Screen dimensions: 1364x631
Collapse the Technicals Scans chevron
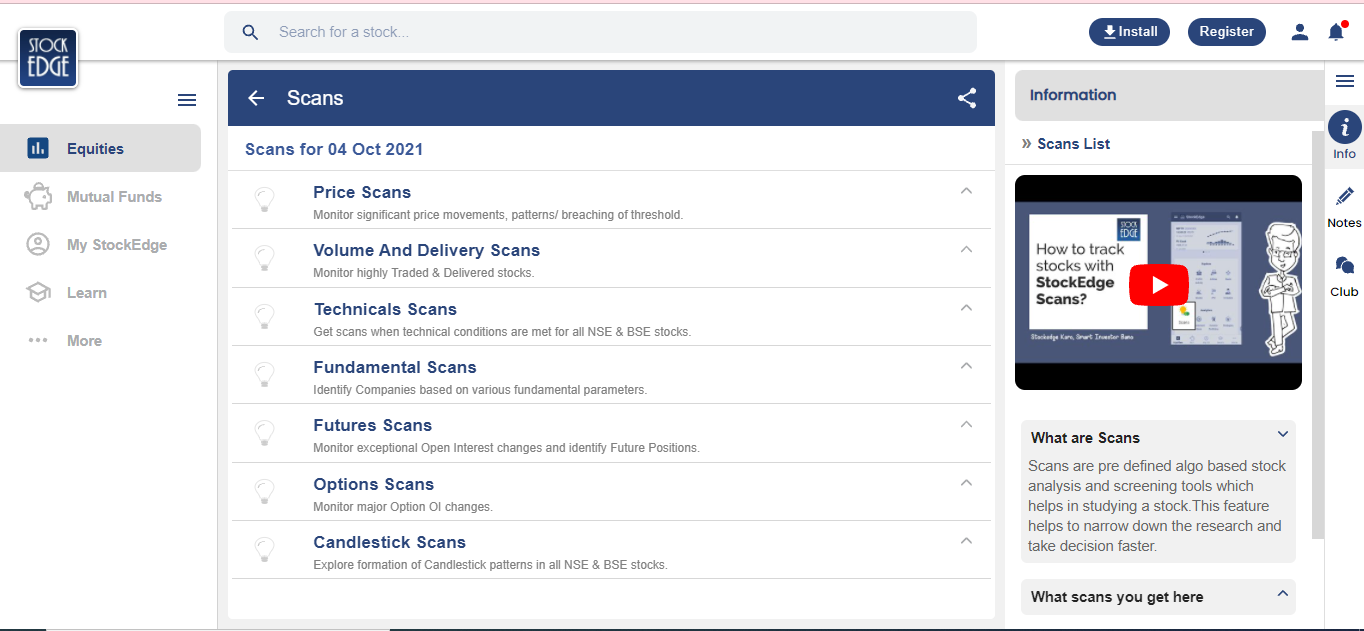pos(966,307)
